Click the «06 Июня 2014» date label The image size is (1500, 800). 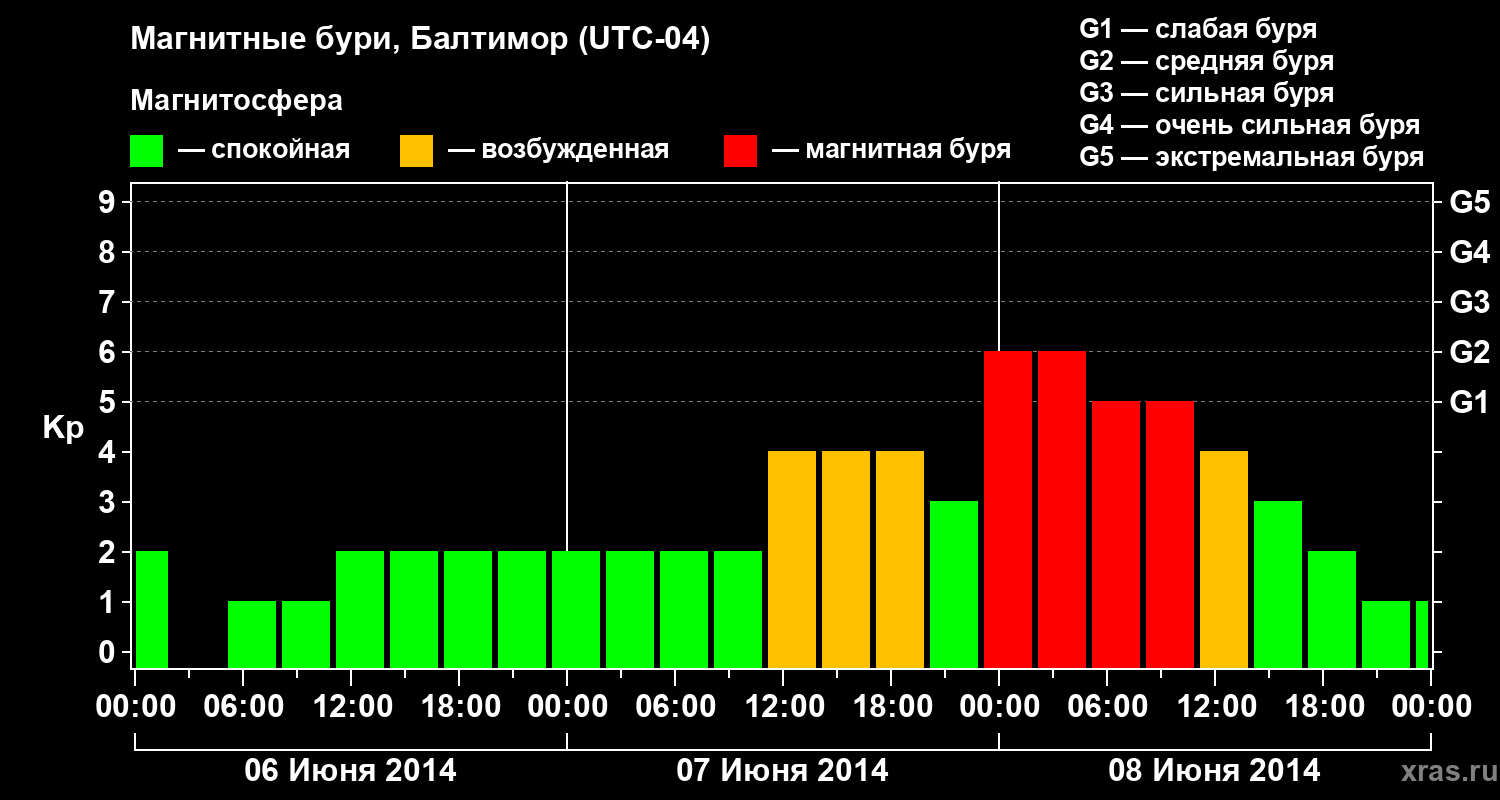pos(351,771)
